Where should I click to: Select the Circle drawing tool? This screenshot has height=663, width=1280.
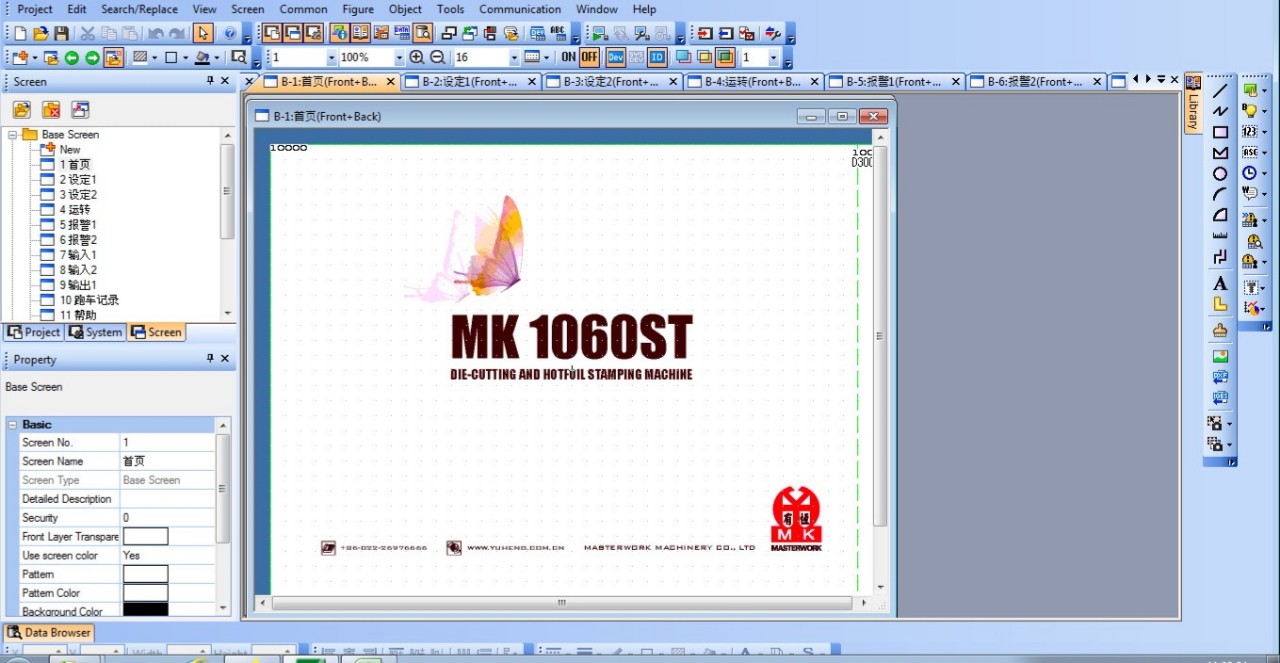(1220, 174)
